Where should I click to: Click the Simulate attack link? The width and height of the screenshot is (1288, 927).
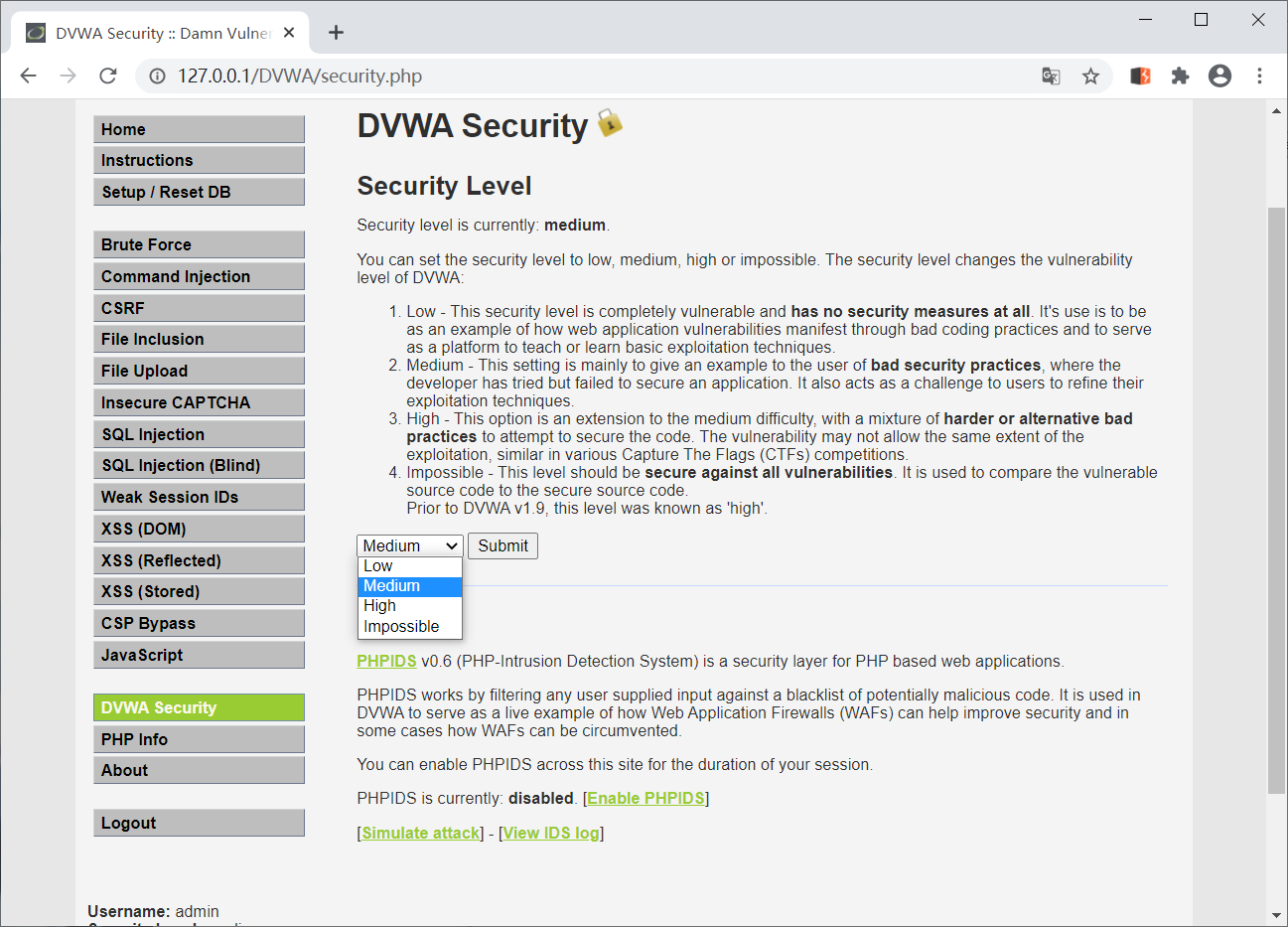point(421,833)
